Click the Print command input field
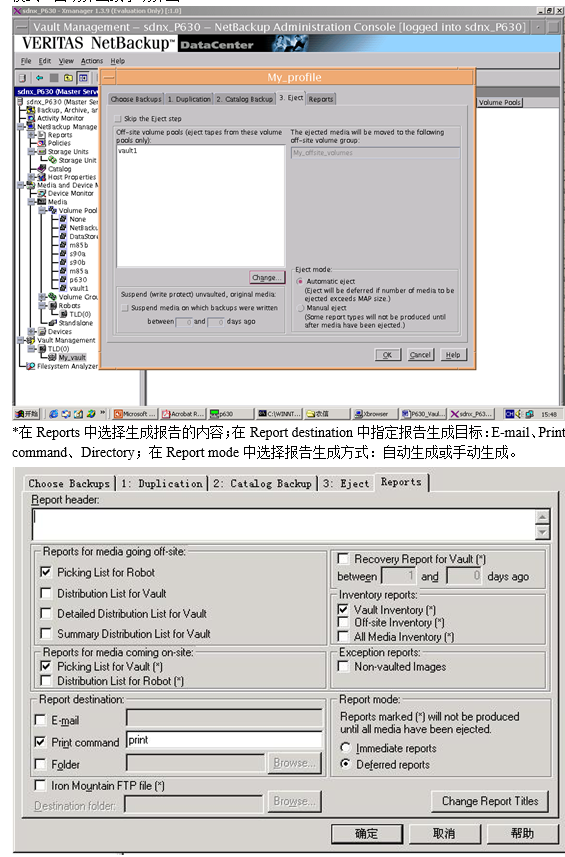Viewport: 565px width, 857px height. [224, 740]
